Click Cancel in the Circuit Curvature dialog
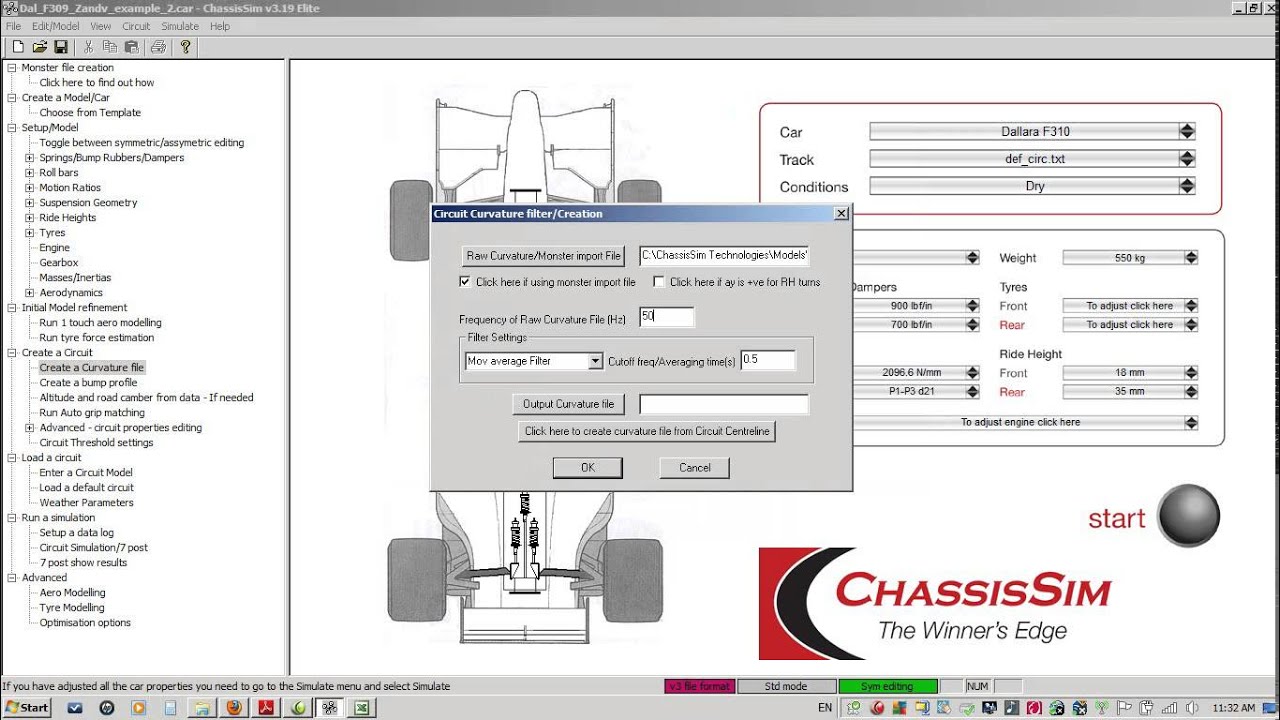The image size is (1280, 720). click(694, 467)
